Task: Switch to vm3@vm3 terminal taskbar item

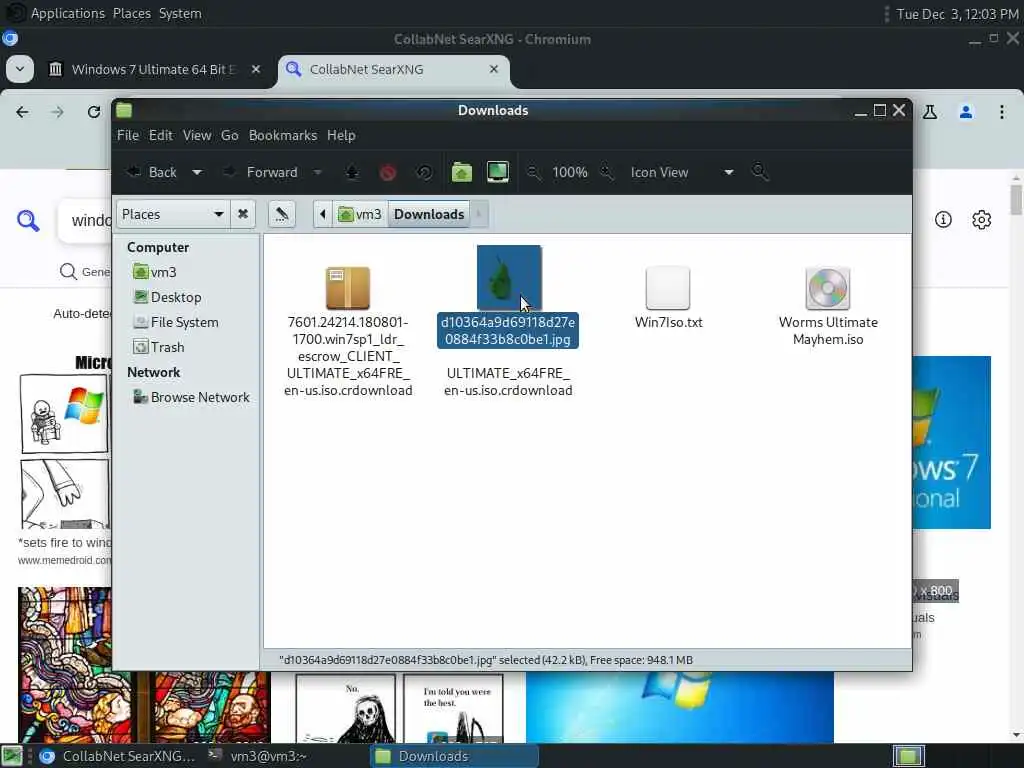Action: tap(258, 756)
